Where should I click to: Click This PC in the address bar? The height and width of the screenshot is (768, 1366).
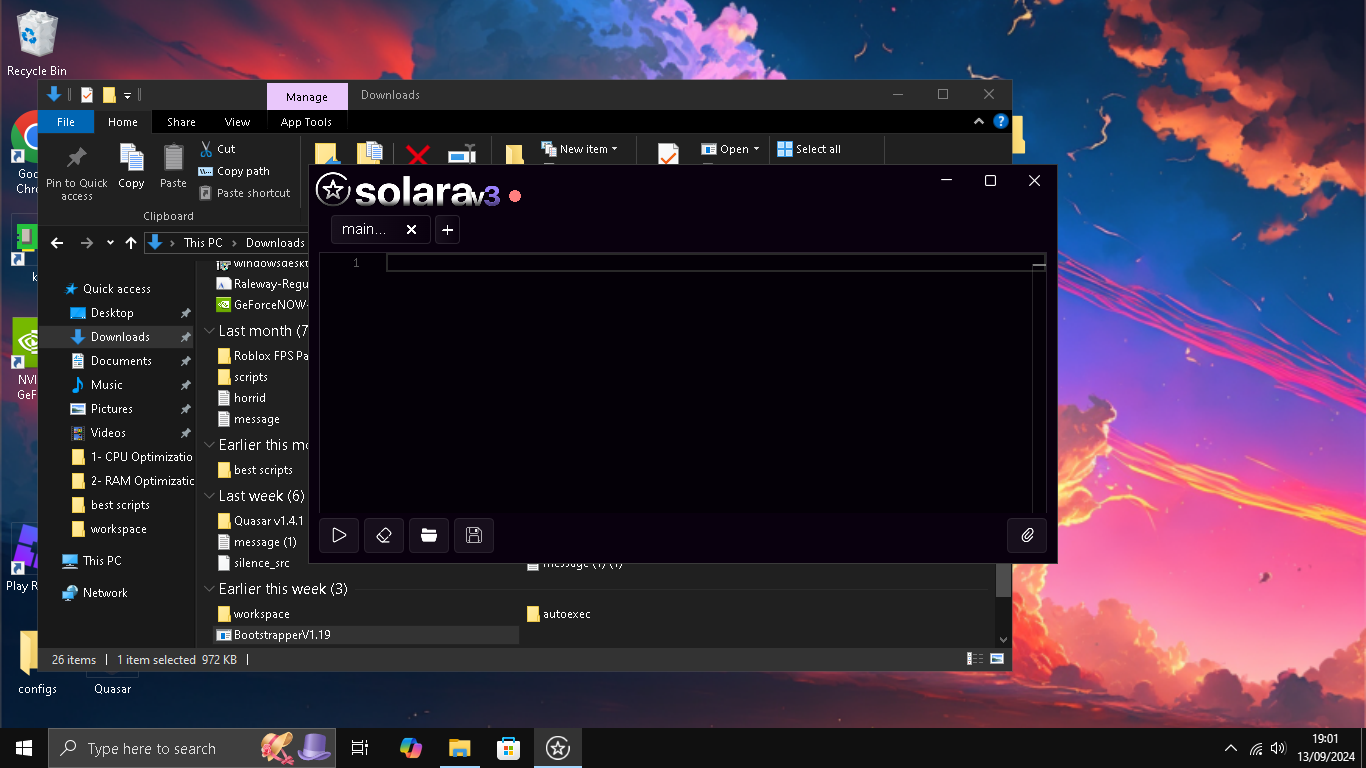[203, 243]
